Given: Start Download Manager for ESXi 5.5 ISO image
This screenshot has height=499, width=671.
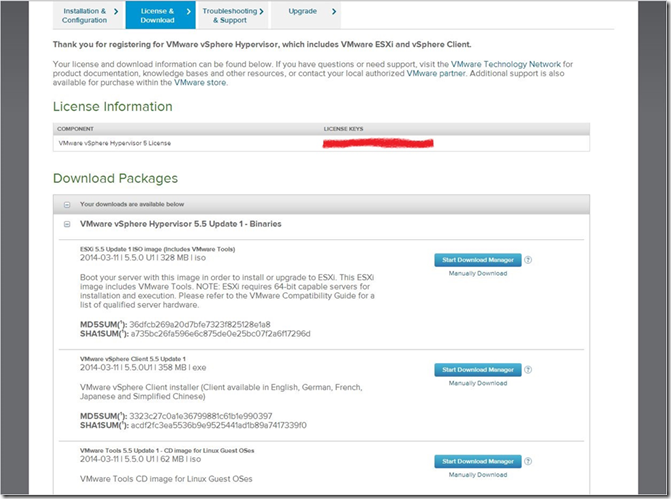Looking at the screenshot, I should [x=478, y=260].
